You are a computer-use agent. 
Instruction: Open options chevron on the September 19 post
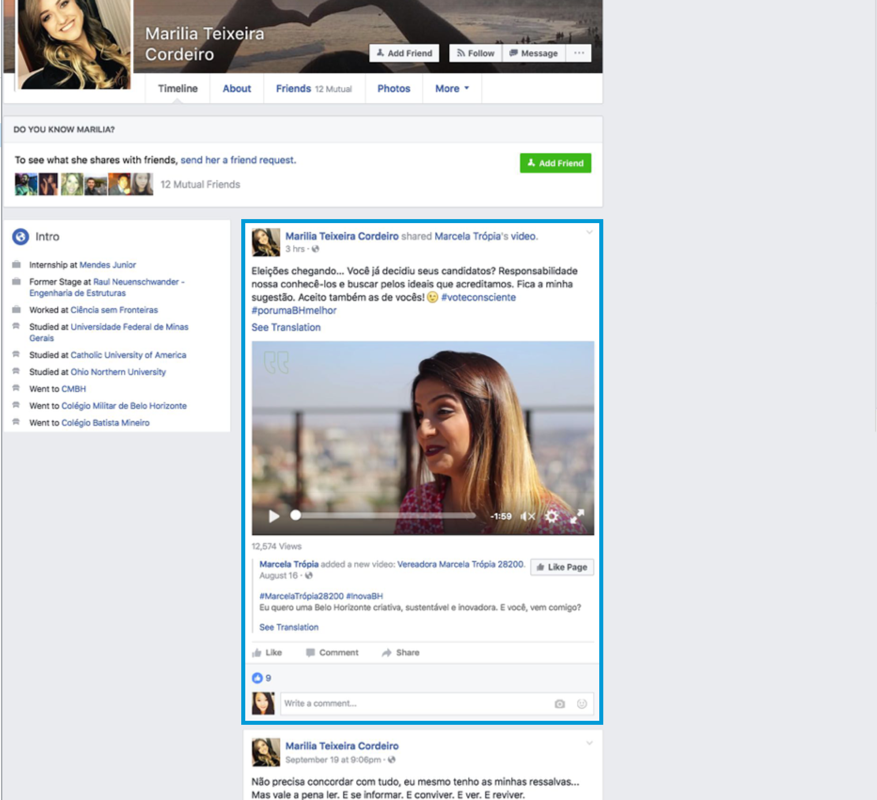(x=589, y=743)
